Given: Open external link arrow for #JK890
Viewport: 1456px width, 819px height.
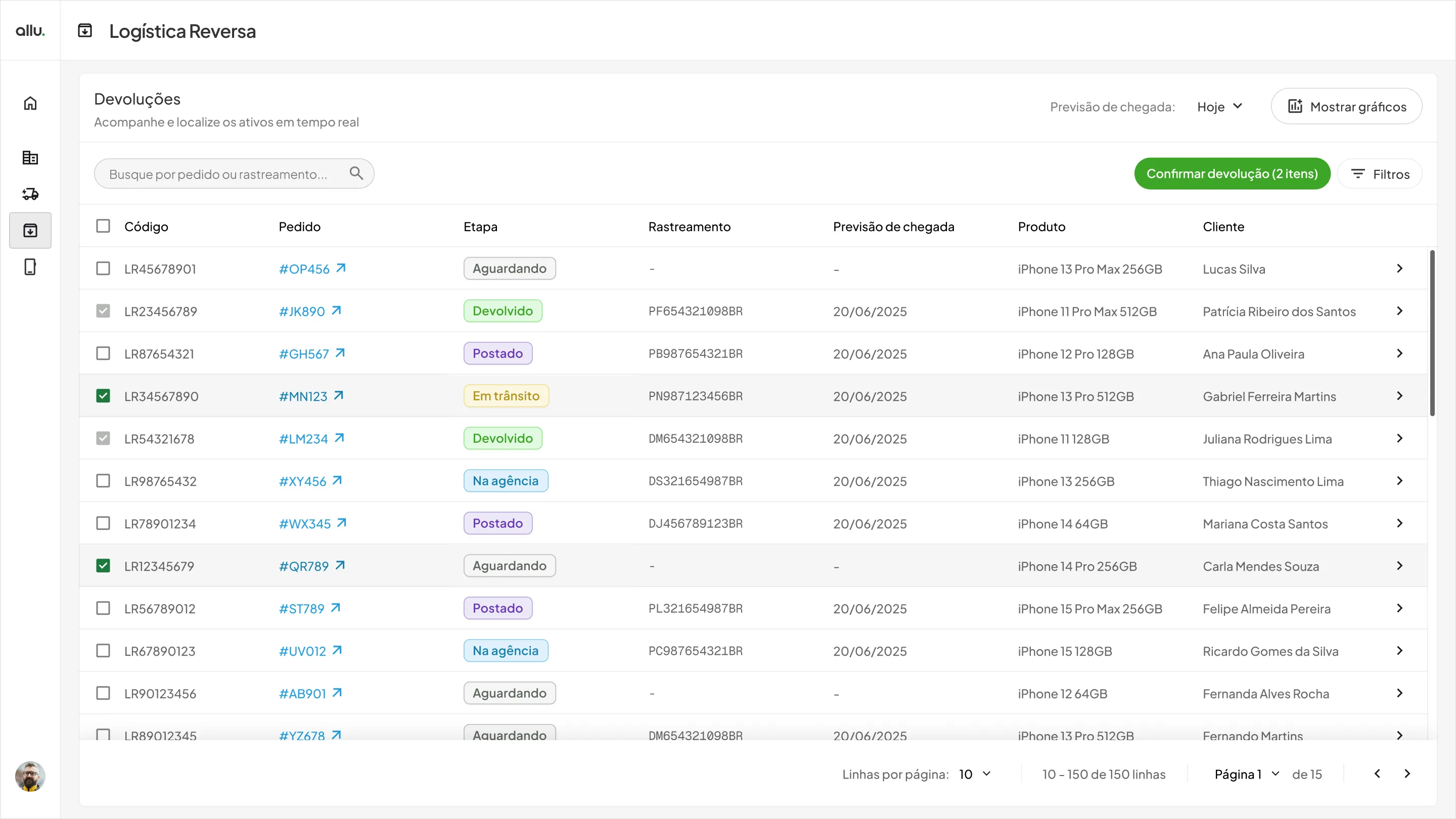Looking at the screenshot, I should pyautogui.click(x=336, y=310).
